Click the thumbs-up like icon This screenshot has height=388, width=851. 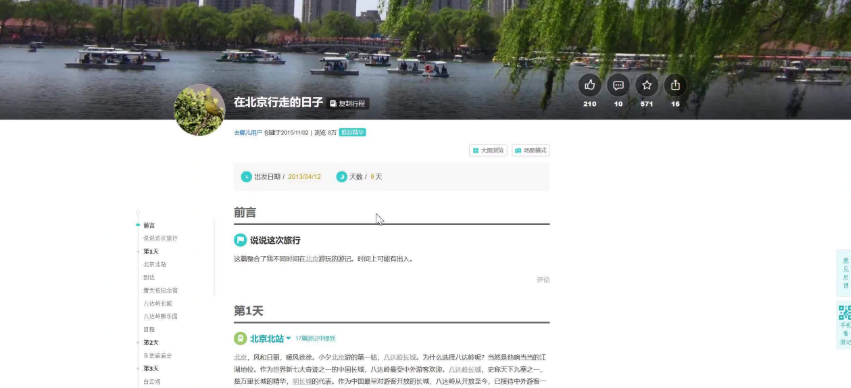pos(589,85)
